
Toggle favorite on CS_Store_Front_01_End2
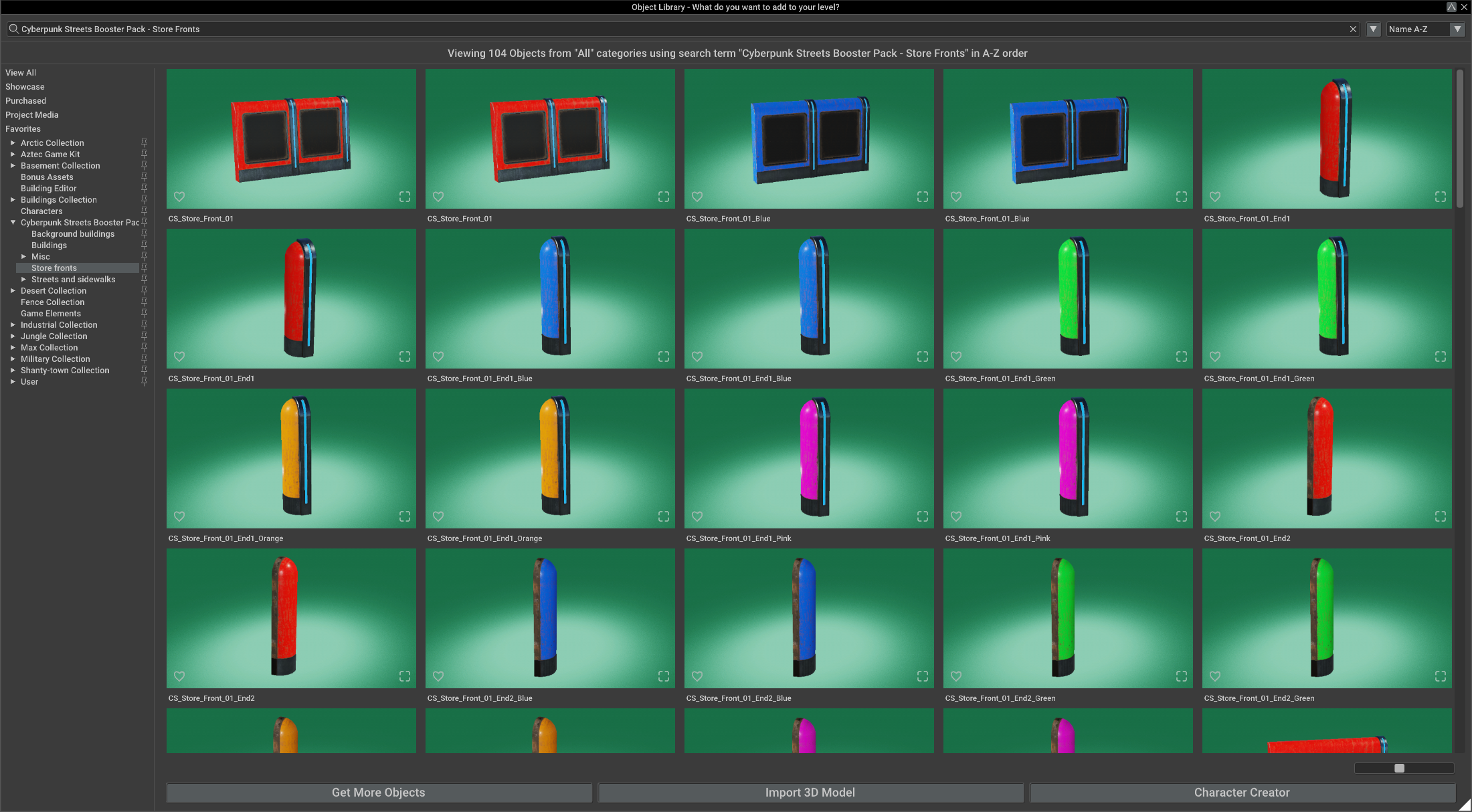(1215, 516)
